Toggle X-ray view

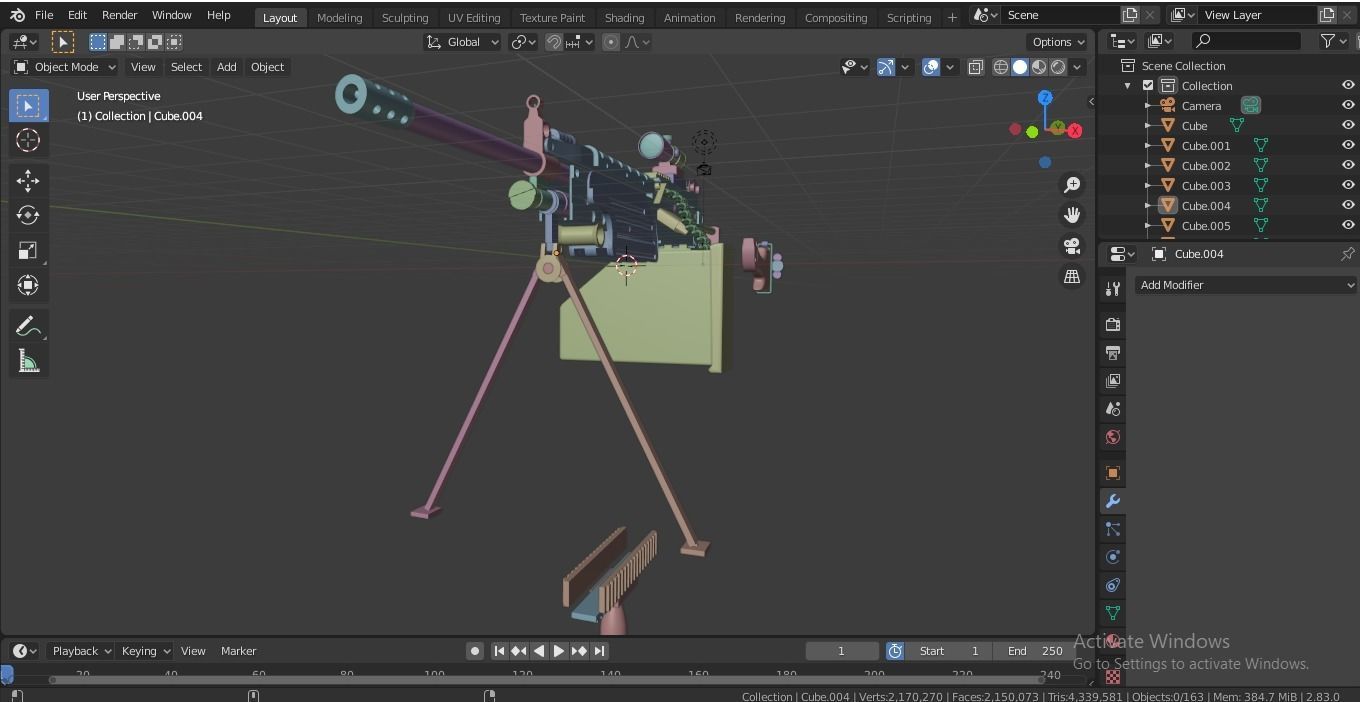[975, 67]
